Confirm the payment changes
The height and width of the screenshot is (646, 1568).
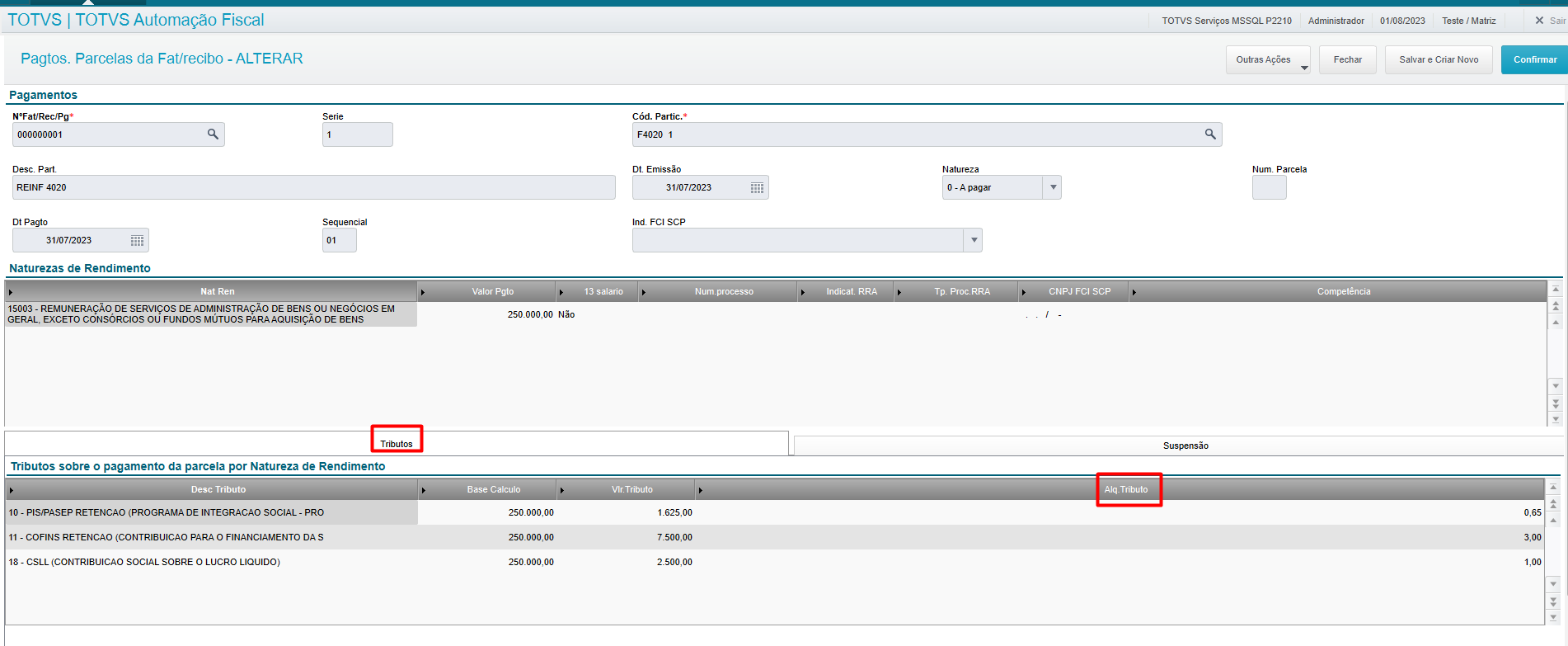1534,59
